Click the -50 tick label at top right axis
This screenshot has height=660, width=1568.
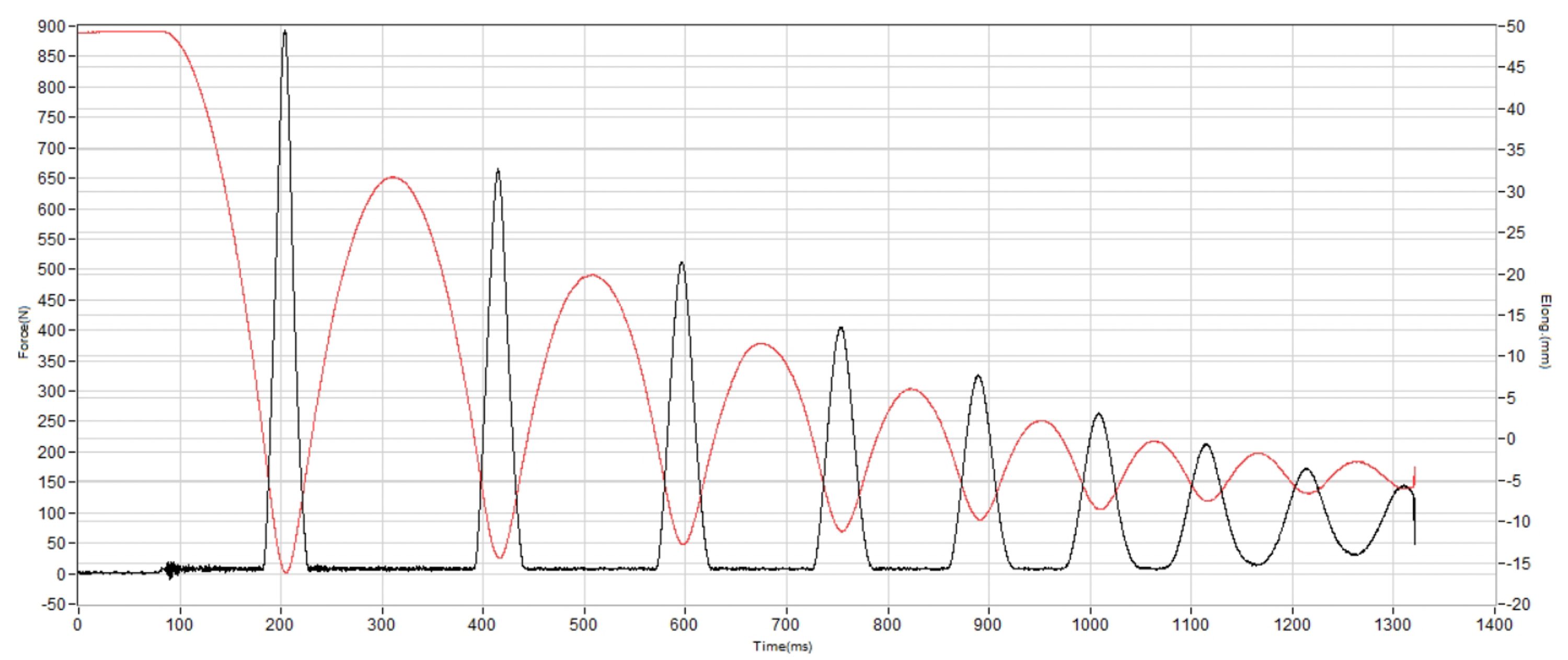(x=1514, y=27)
